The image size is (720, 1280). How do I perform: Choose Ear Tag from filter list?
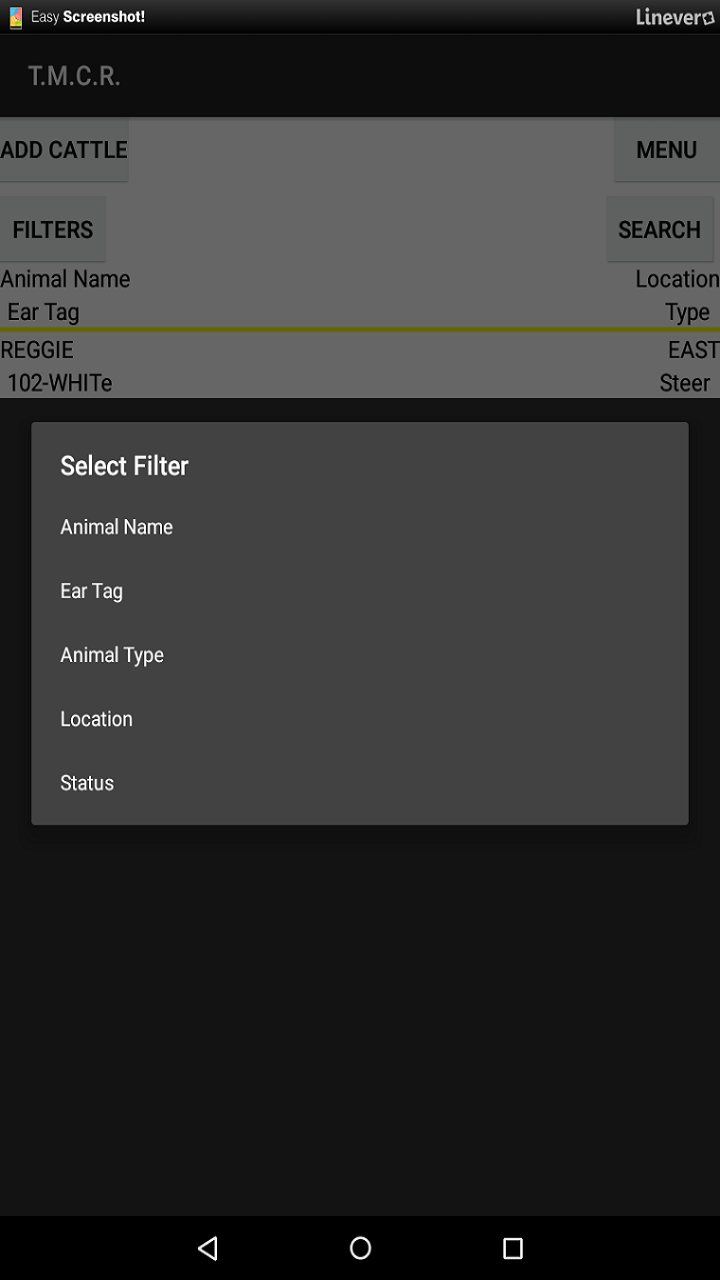point(91,591)
